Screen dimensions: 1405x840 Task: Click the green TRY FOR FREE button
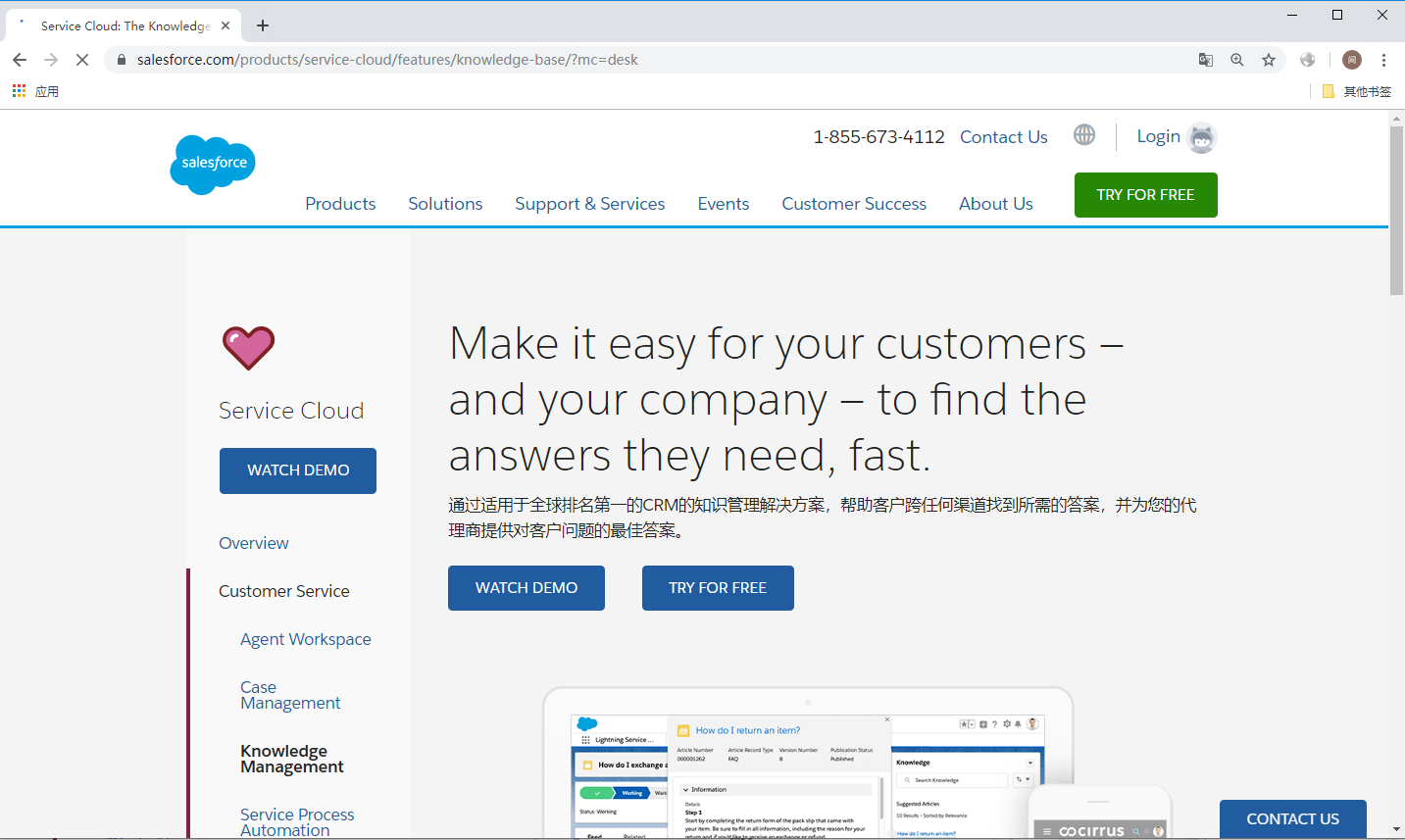coord(1145,194)
